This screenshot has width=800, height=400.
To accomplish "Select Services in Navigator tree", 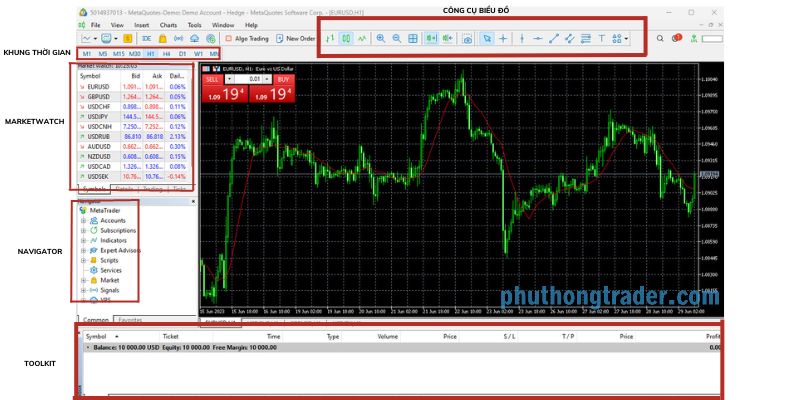I will [x=111, y=270].
